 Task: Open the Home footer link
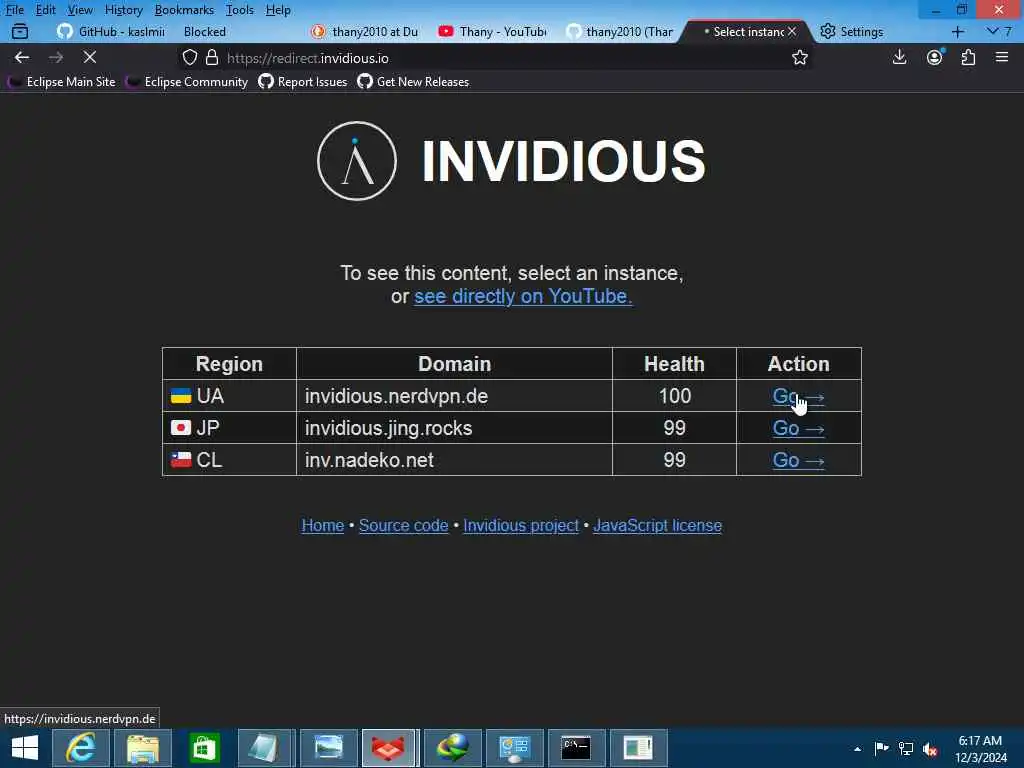pos(323,525)
